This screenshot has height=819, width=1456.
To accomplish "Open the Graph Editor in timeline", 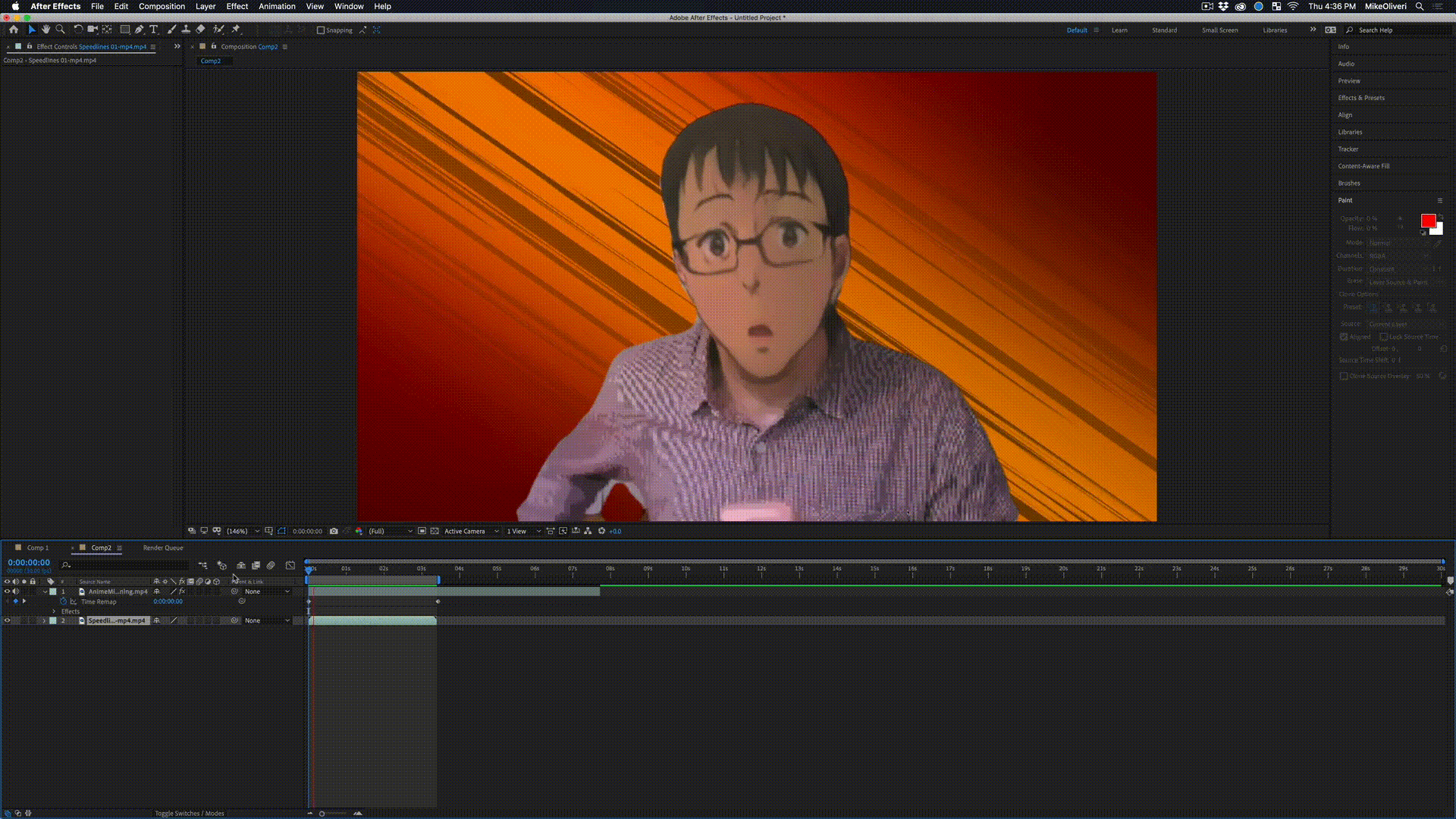I will tap(290, 566).
